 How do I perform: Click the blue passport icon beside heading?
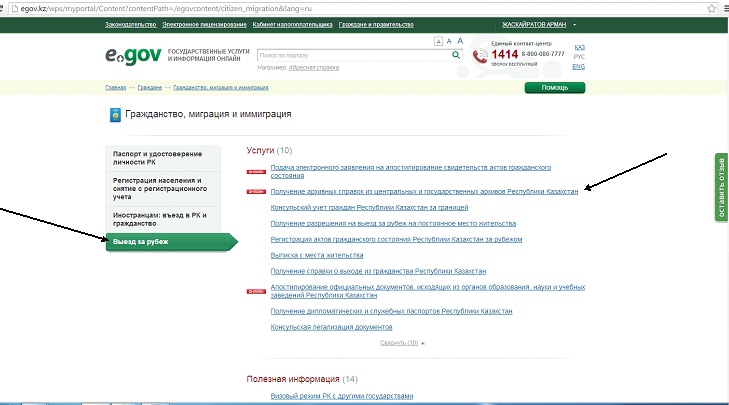click(115, 115)
